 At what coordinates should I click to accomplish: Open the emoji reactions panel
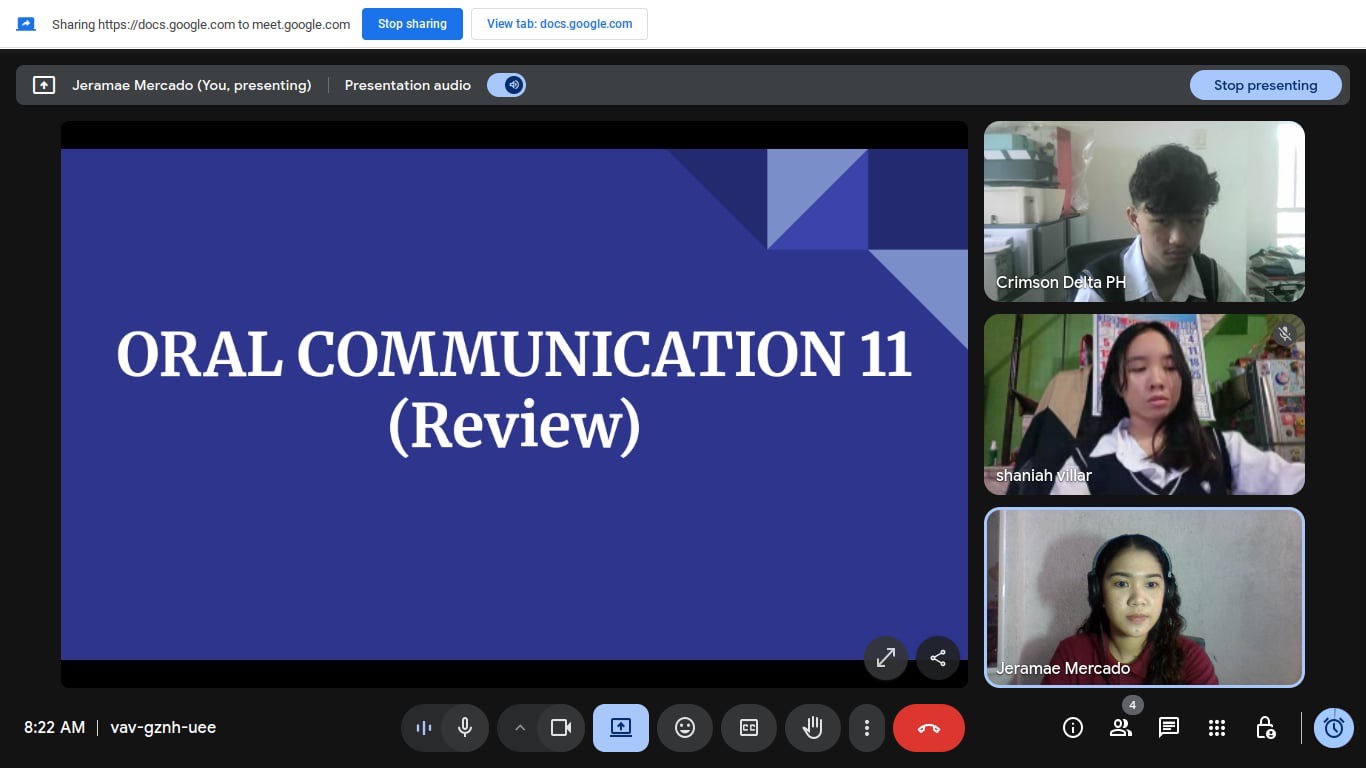(685, 728)
